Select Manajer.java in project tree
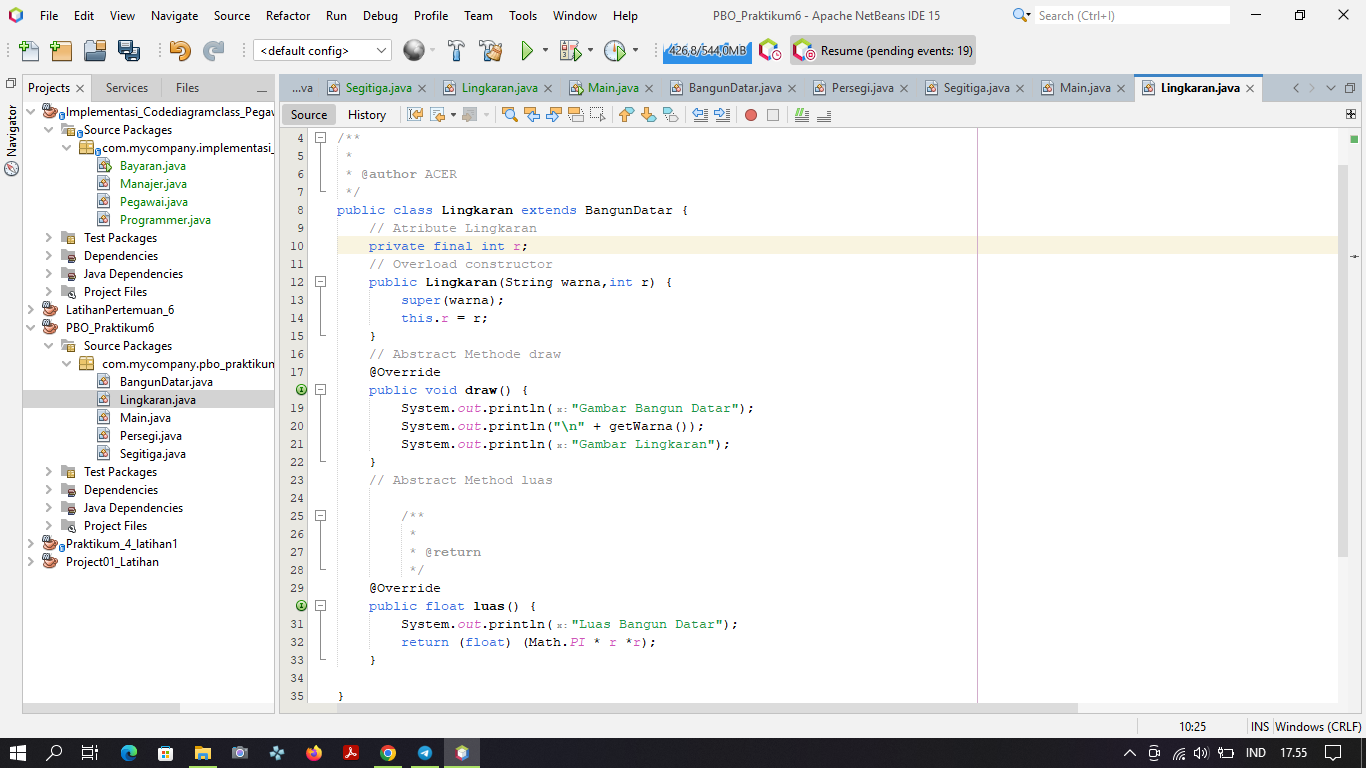Viewport: 1366px width, 768px height. 153,184
